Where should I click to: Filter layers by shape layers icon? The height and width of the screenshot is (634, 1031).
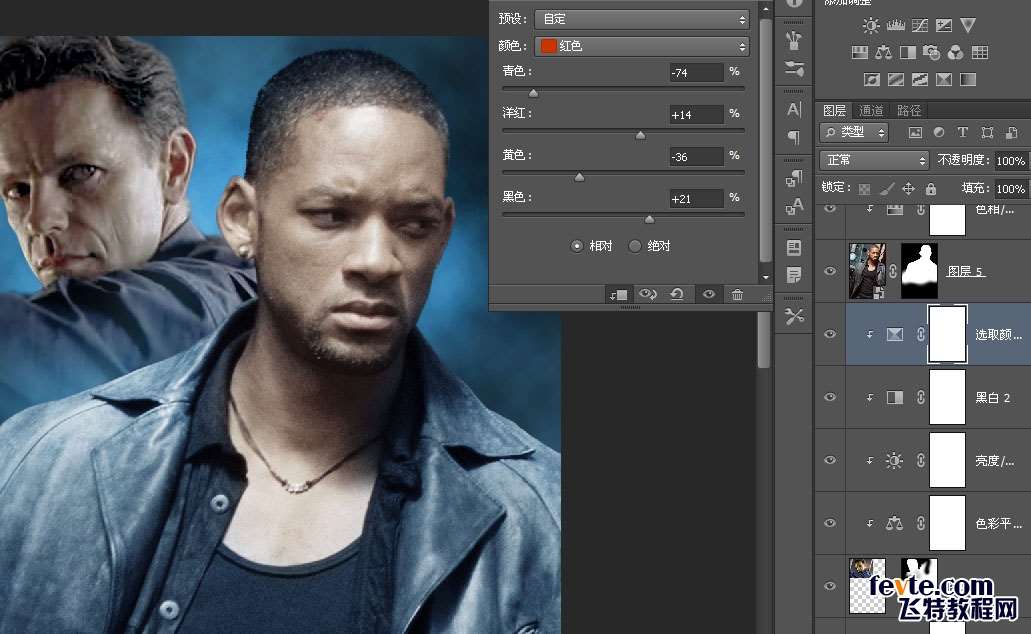pyautogui.click(x=987, y=133)
